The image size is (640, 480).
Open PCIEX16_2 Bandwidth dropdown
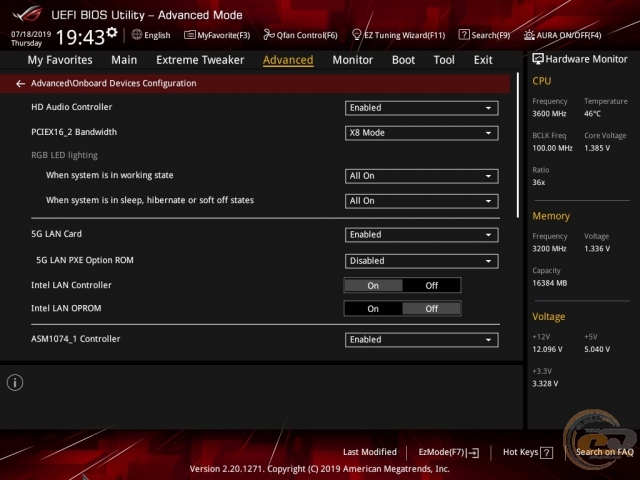click(x=422, y=133)
